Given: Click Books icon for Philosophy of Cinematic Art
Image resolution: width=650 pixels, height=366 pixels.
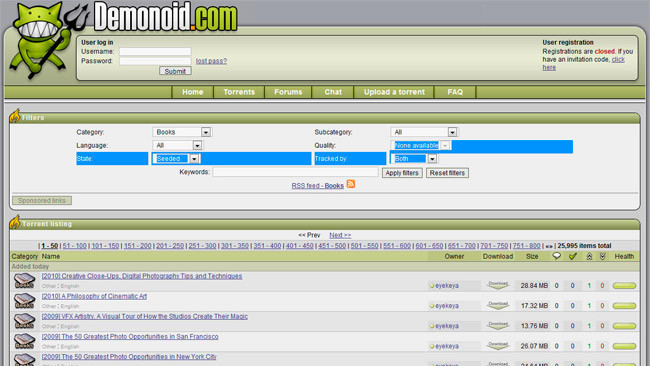Looking at the screenshot, I should coord(24,301).
